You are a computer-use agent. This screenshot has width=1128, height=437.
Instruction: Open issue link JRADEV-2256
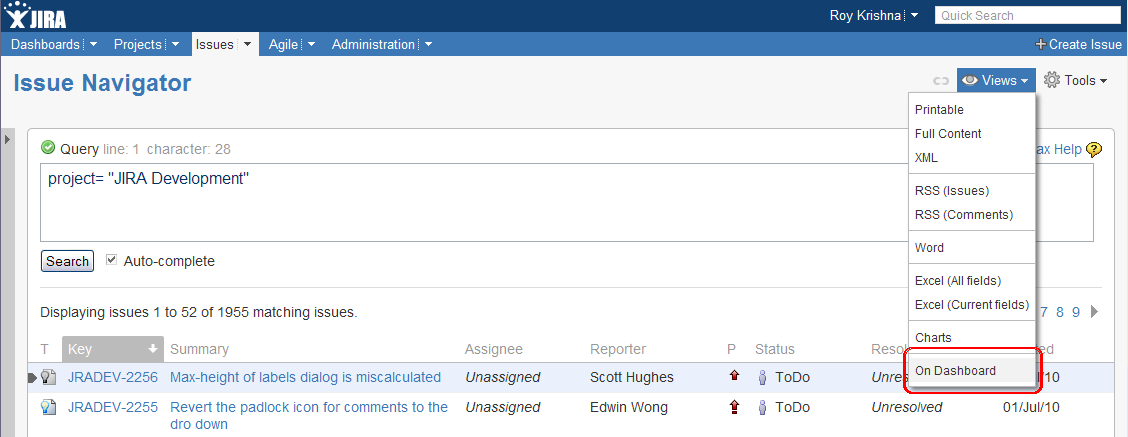click(113, 377)
